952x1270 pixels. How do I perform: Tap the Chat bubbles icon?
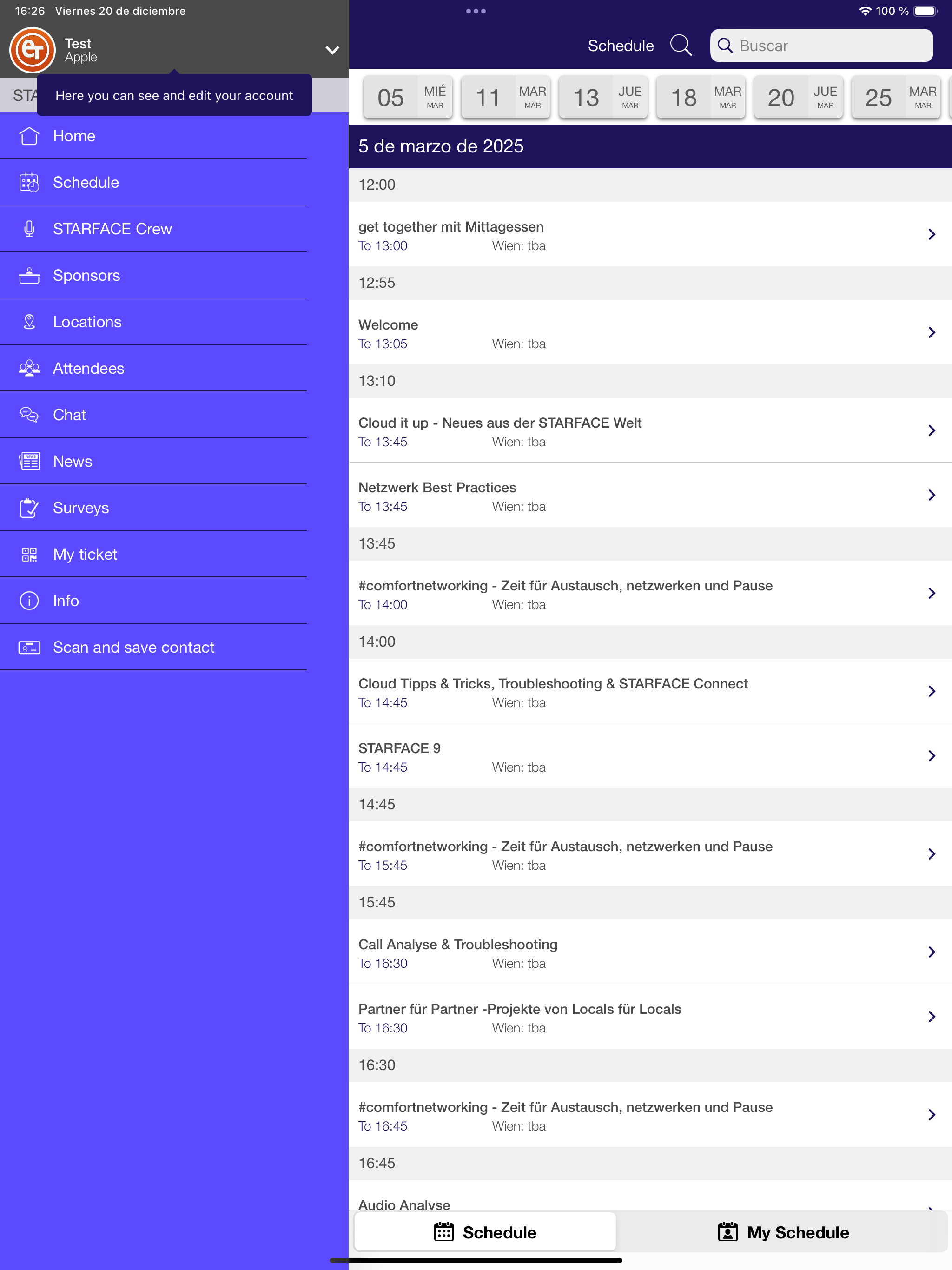(29, 415)
